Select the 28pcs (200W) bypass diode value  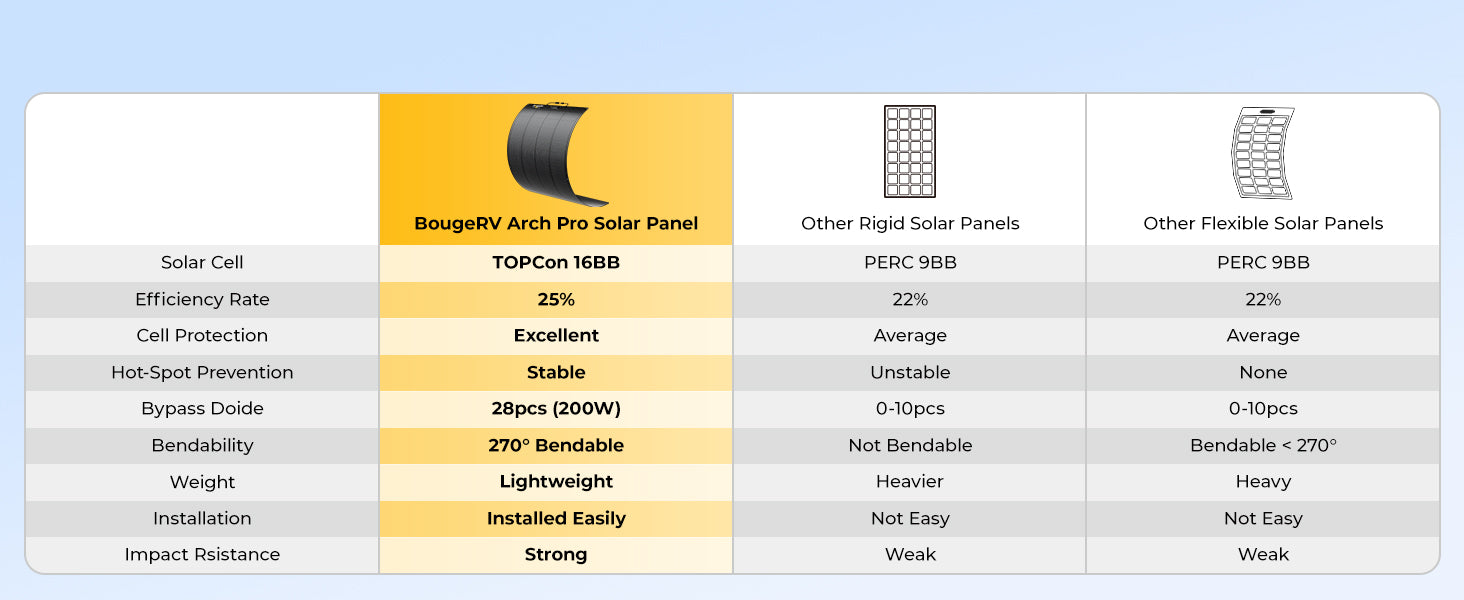556,409
